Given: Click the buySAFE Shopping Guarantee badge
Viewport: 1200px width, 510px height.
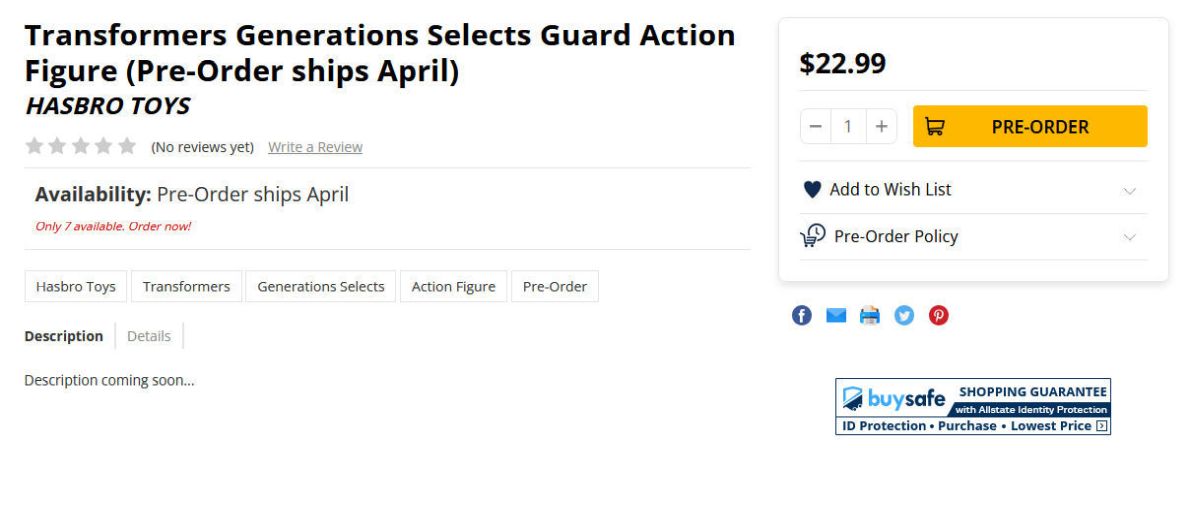Looking at the screenshot, I should (x=973, y=406).
